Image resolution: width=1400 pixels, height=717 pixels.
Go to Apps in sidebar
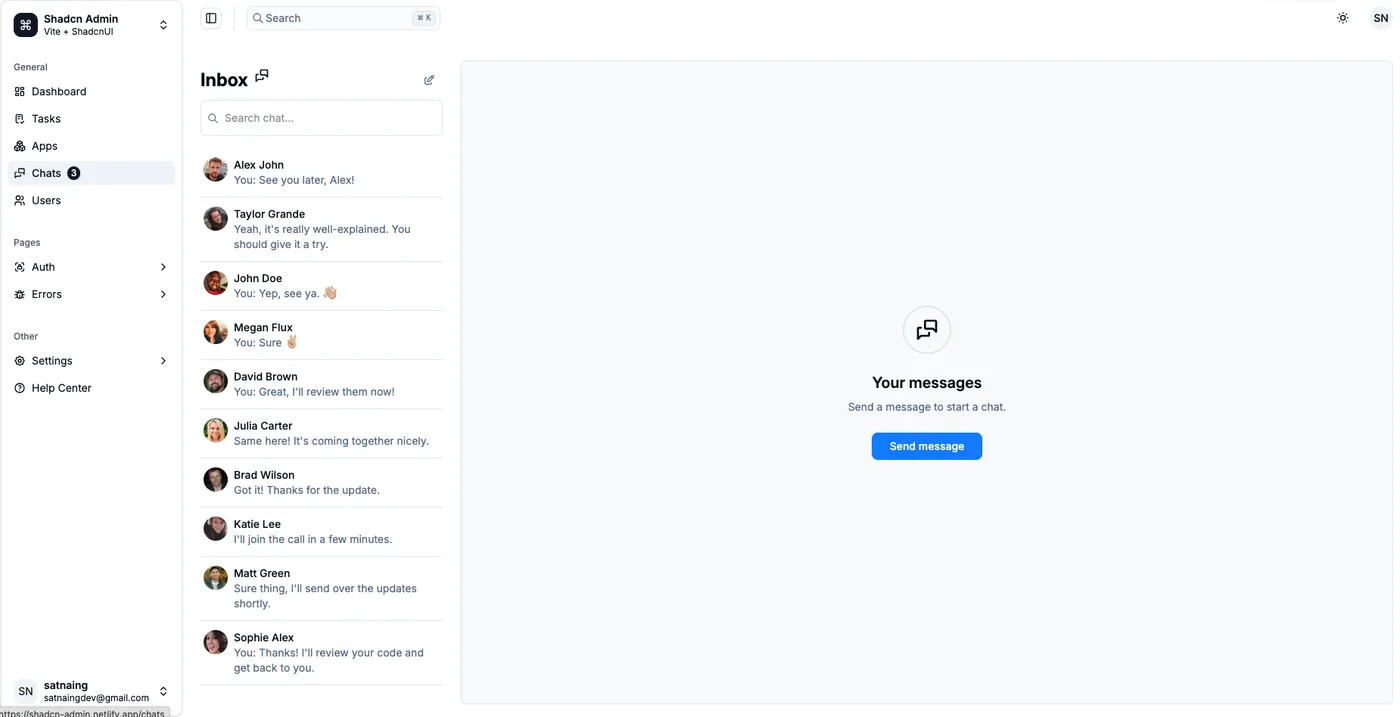(91, 146)
